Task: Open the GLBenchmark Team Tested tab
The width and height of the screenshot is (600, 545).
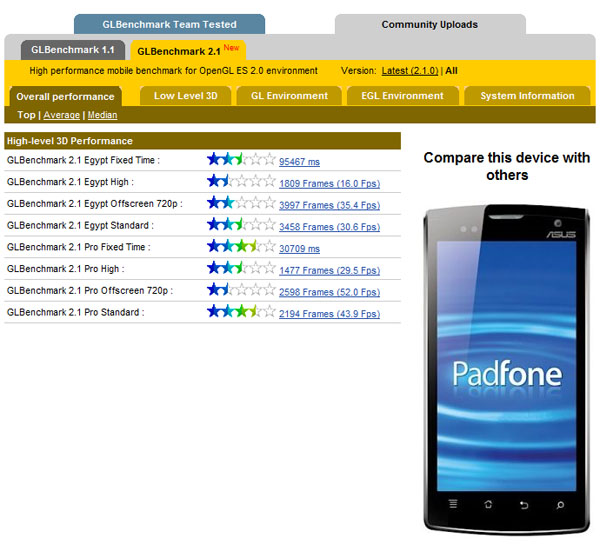Action: [169, 24]
